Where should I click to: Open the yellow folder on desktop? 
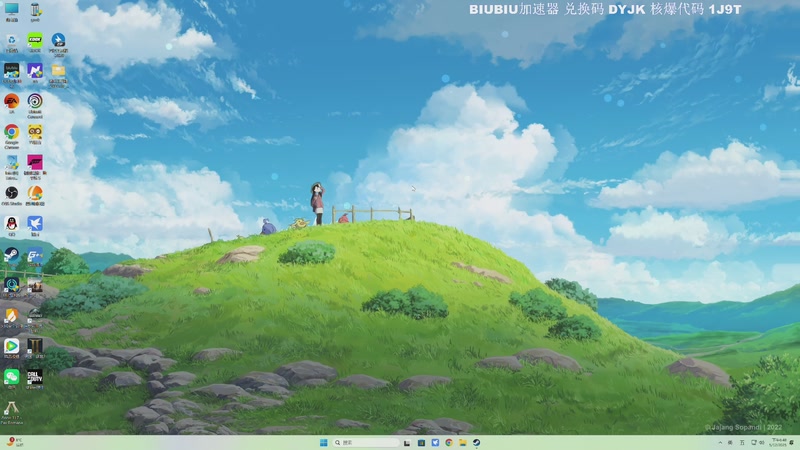(x=58, y=74)
